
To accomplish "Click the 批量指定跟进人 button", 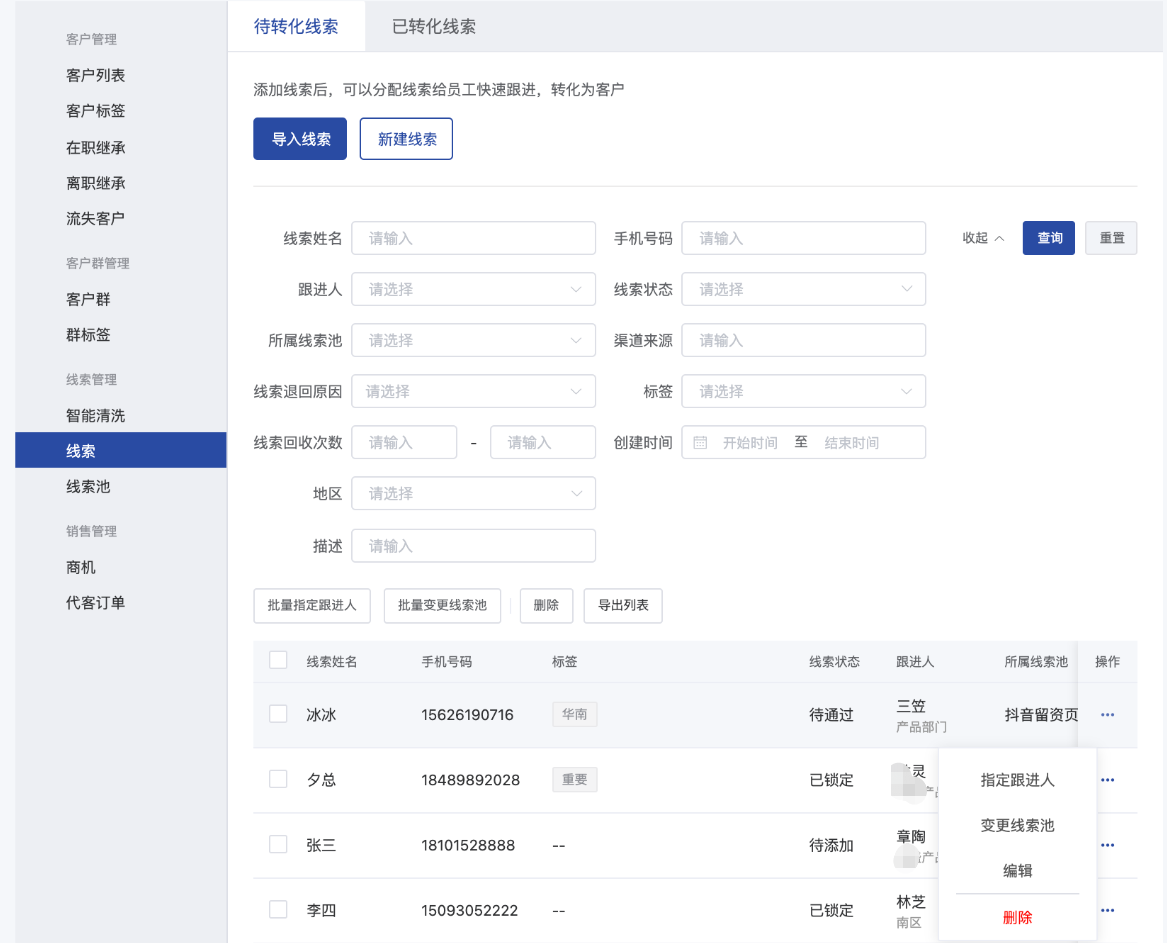I will tap(312, 606).
